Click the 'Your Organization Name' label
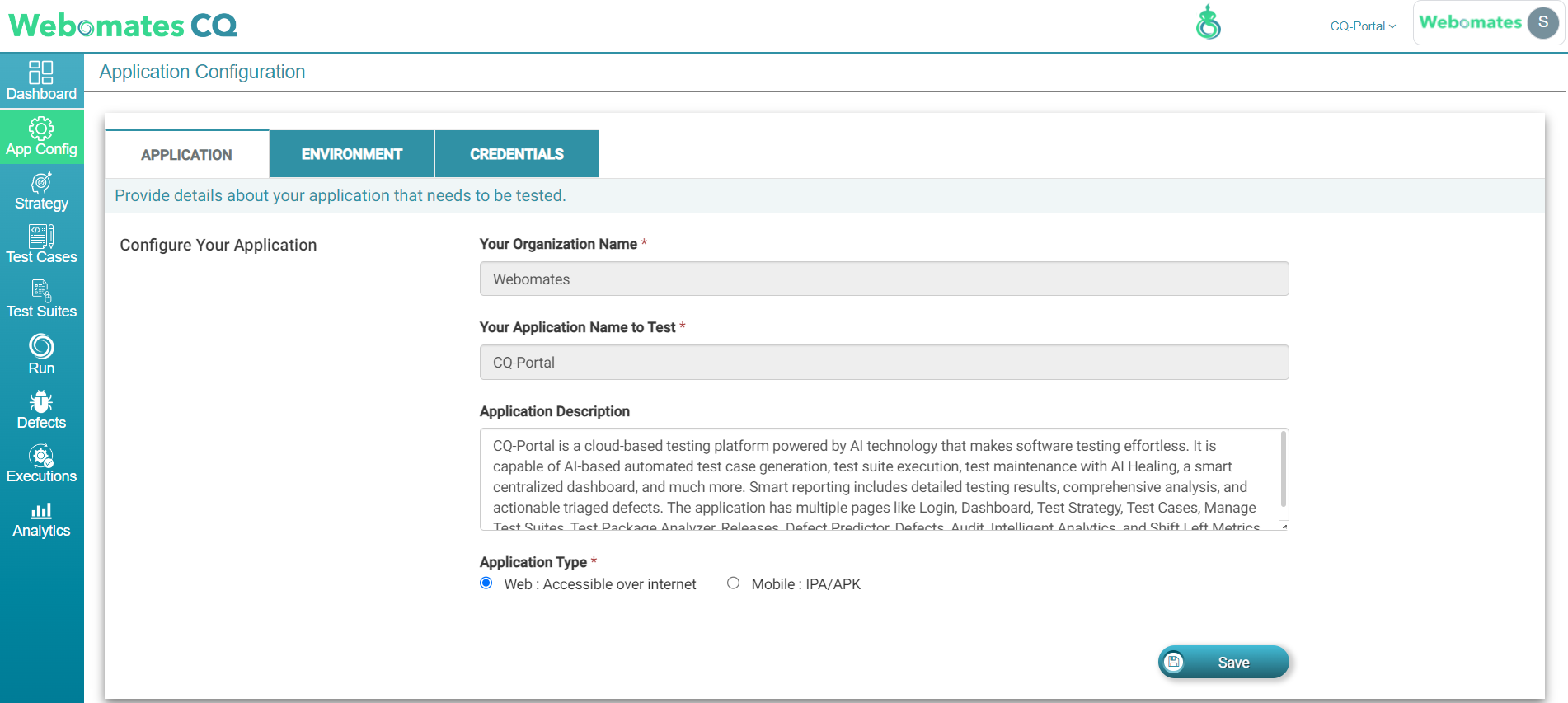1568x703 pixels. pyautogui.click(x=558, y=244)
